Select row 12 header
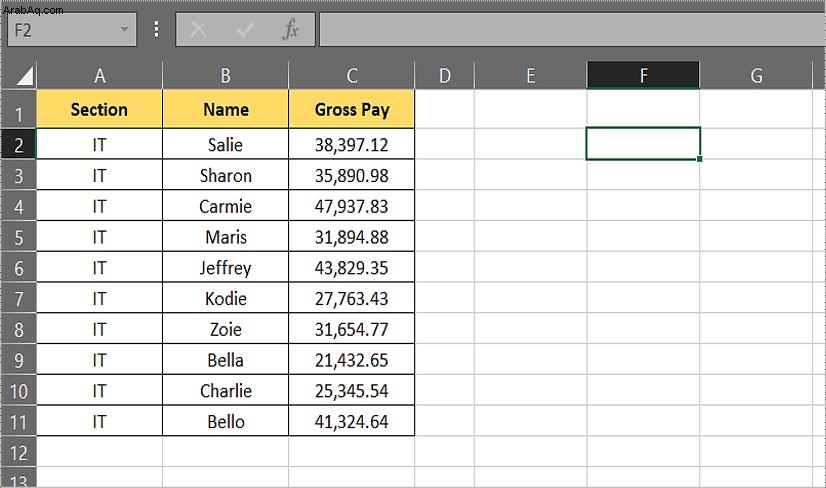This screenshot has width=826, height=488. pos(18,452)
